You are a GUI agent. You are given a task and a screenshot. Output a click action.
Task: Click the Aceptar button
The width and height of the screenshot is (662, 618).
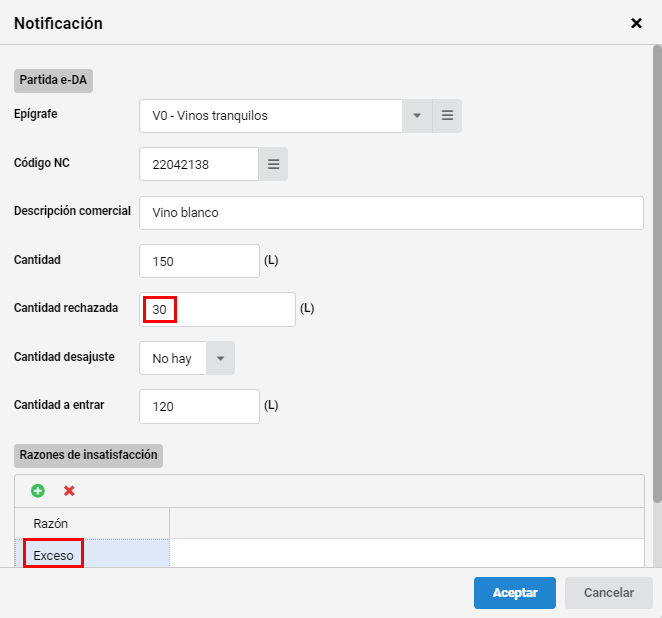(515, 593)
